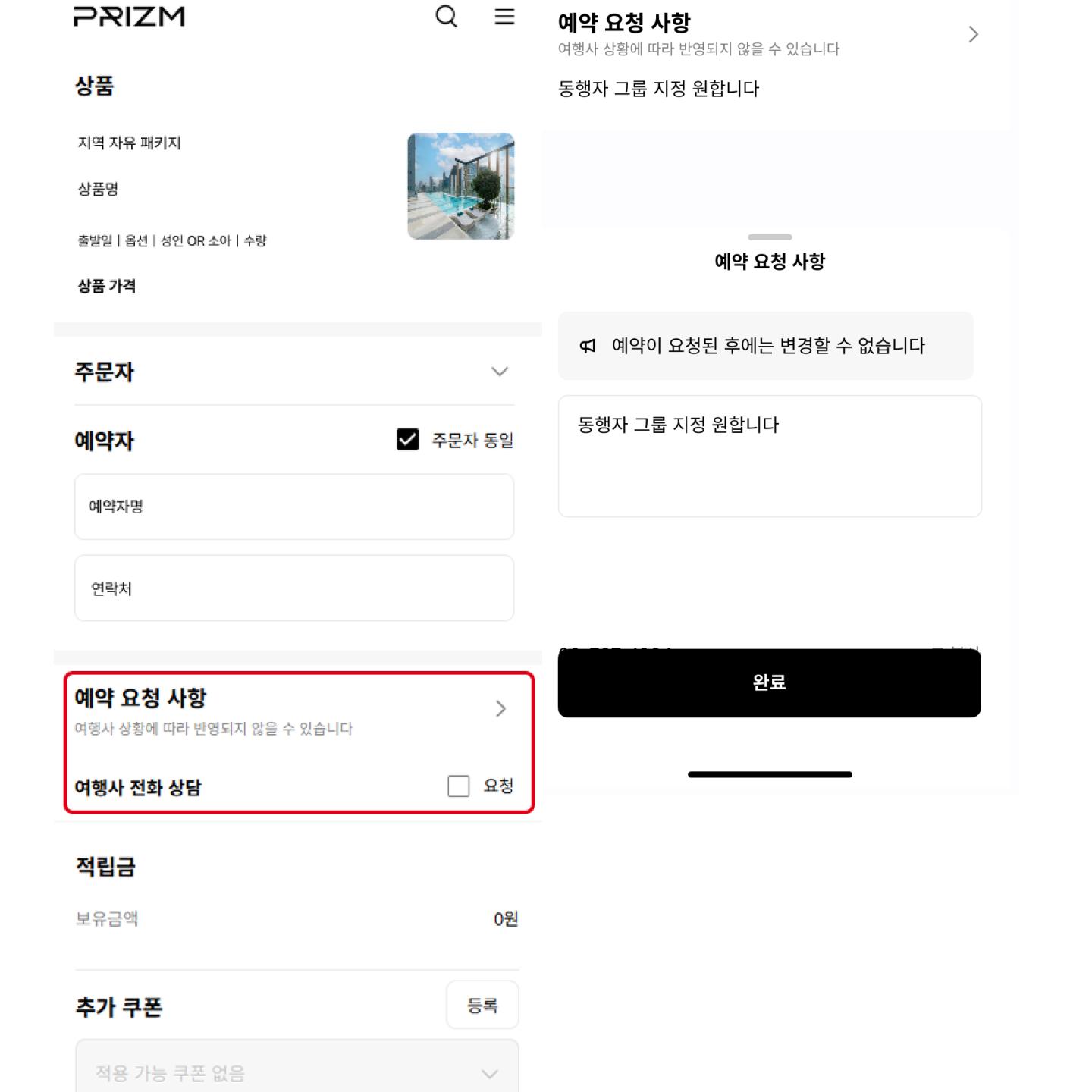The height and width of the screenshot is (1092, 1092).
Task: Click the 등록 coupon button
Action: point(482,1005)
